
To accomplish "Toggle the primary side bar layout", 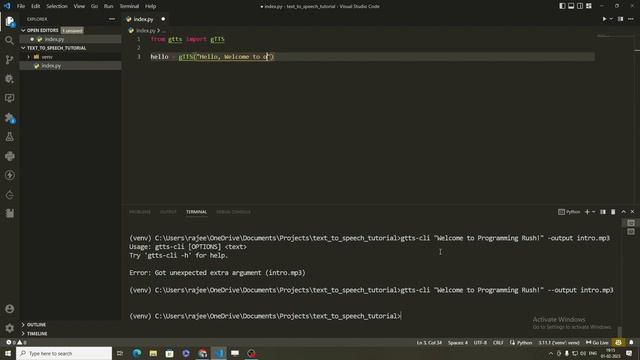I will coord(562,6).
